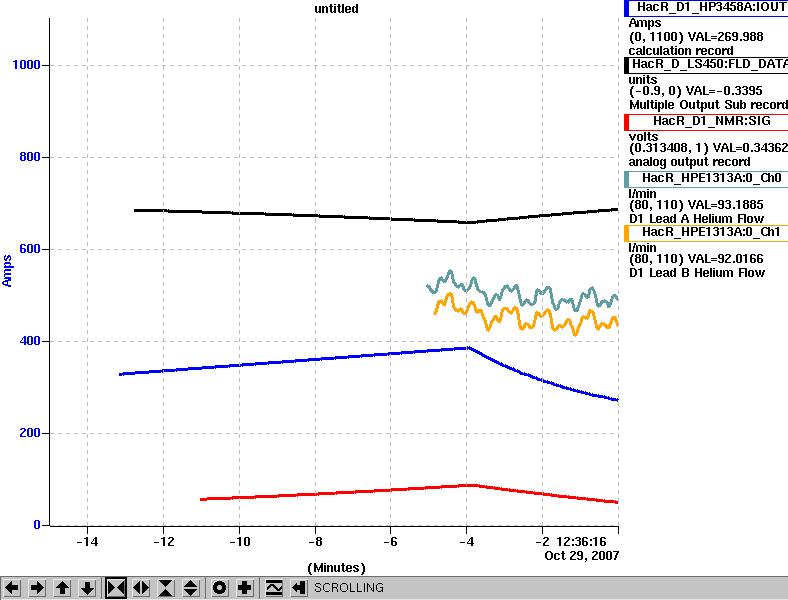Click the blue color bar beside HP3458A:IOUT
788x600 pixels.
point(626,8)
